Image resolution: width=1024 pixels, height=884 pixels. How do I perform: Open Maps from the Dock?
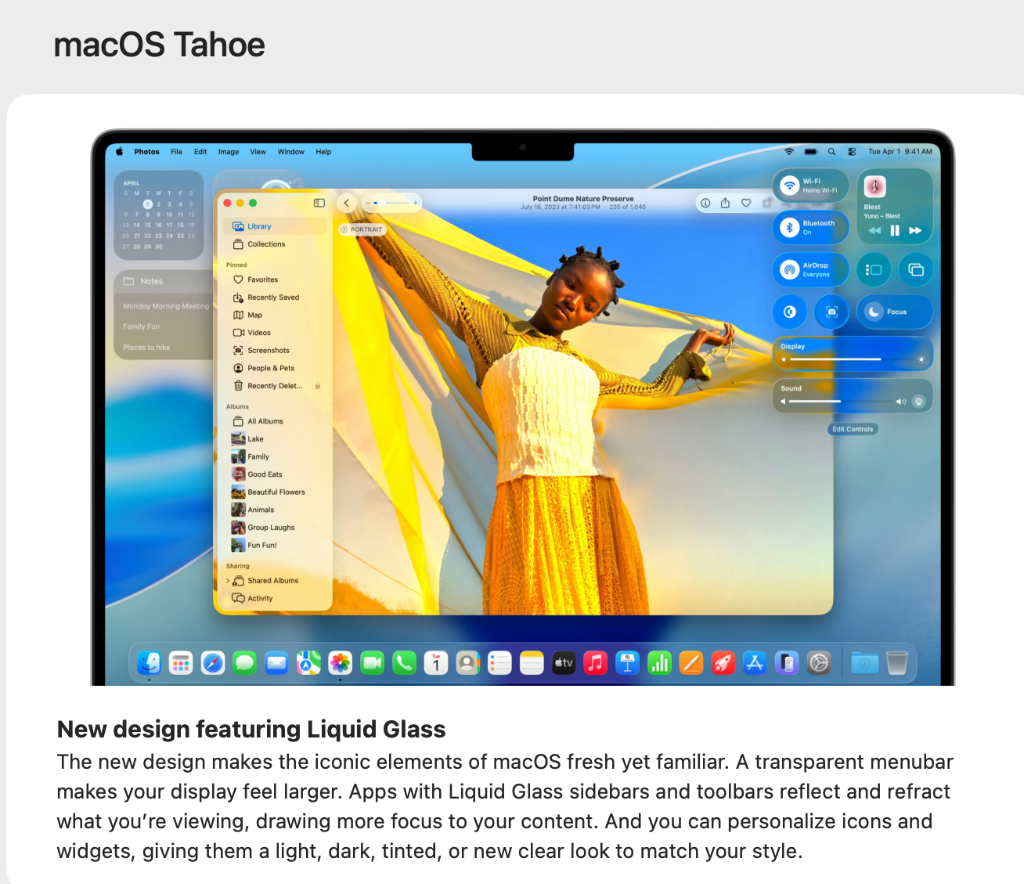pos(309,663)
